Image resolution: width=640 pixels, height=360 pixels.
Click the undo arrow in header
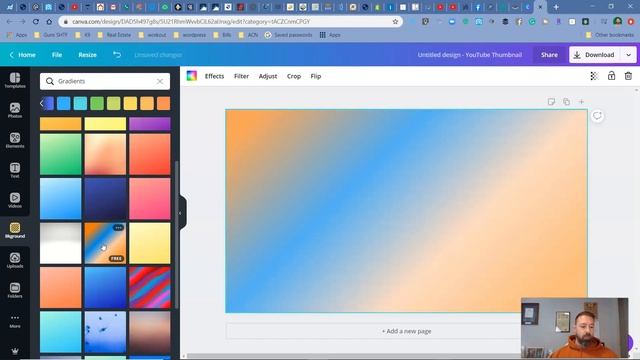(117, 55)
